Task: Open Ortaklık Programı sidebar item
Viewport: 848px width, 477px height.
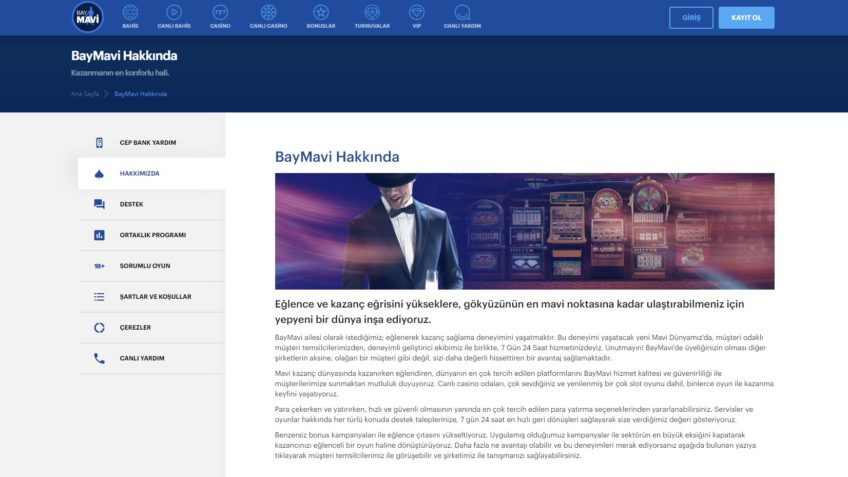Action: [x=152, y=235]
